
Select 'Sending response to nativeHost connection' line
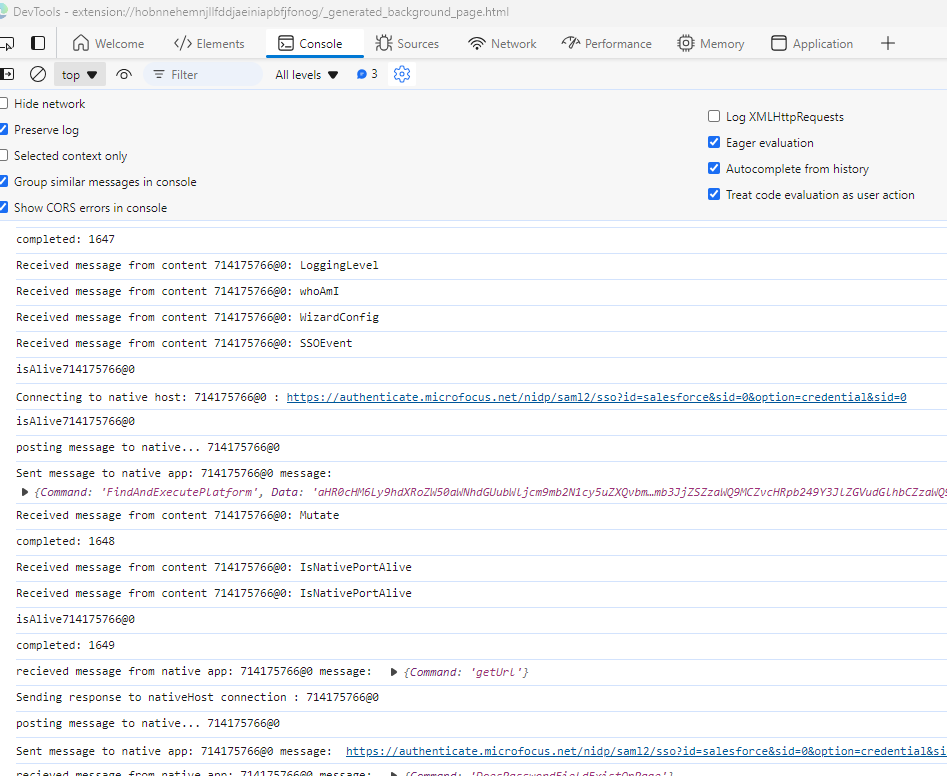197,697
